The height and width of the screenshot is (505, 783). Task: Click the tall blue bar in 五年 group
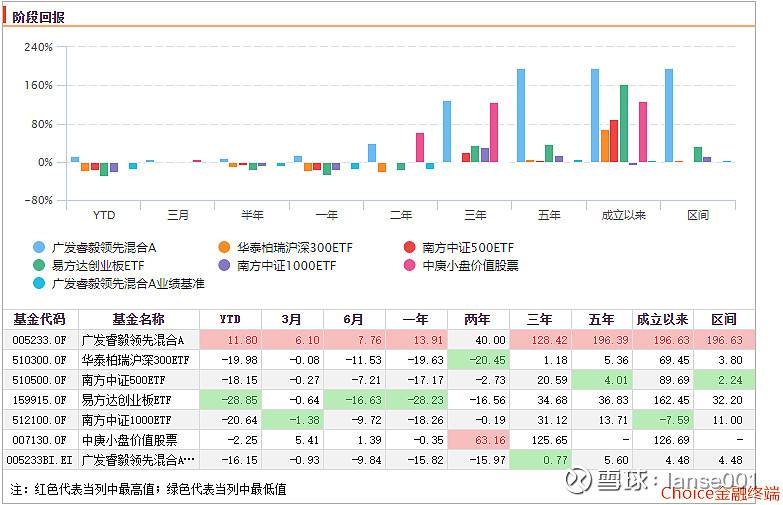click(x=521, y=115)
